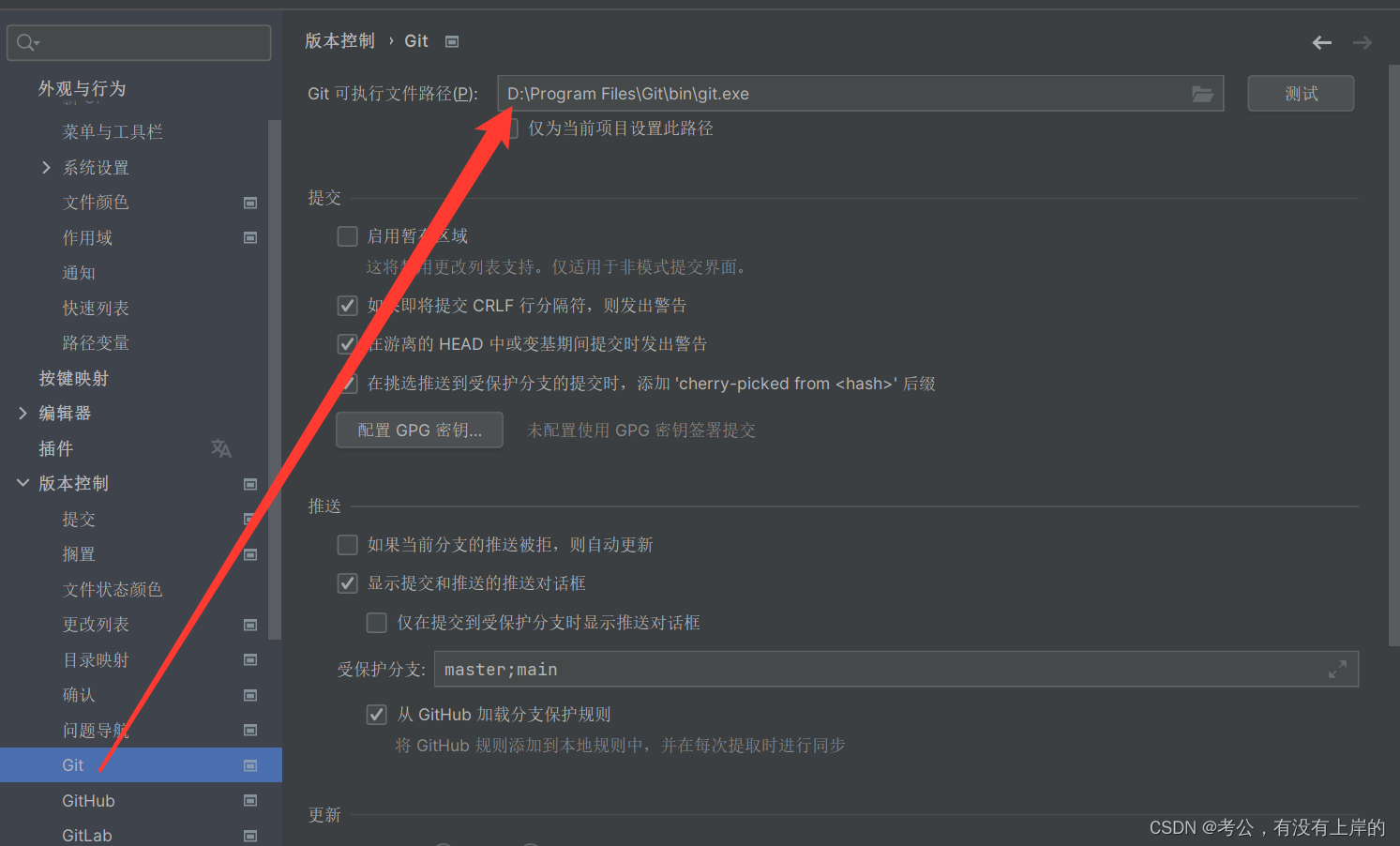Click the project-level icon next to Git breadcrumb
This screenshot has width=1400, height=846.
pos(452,41)
